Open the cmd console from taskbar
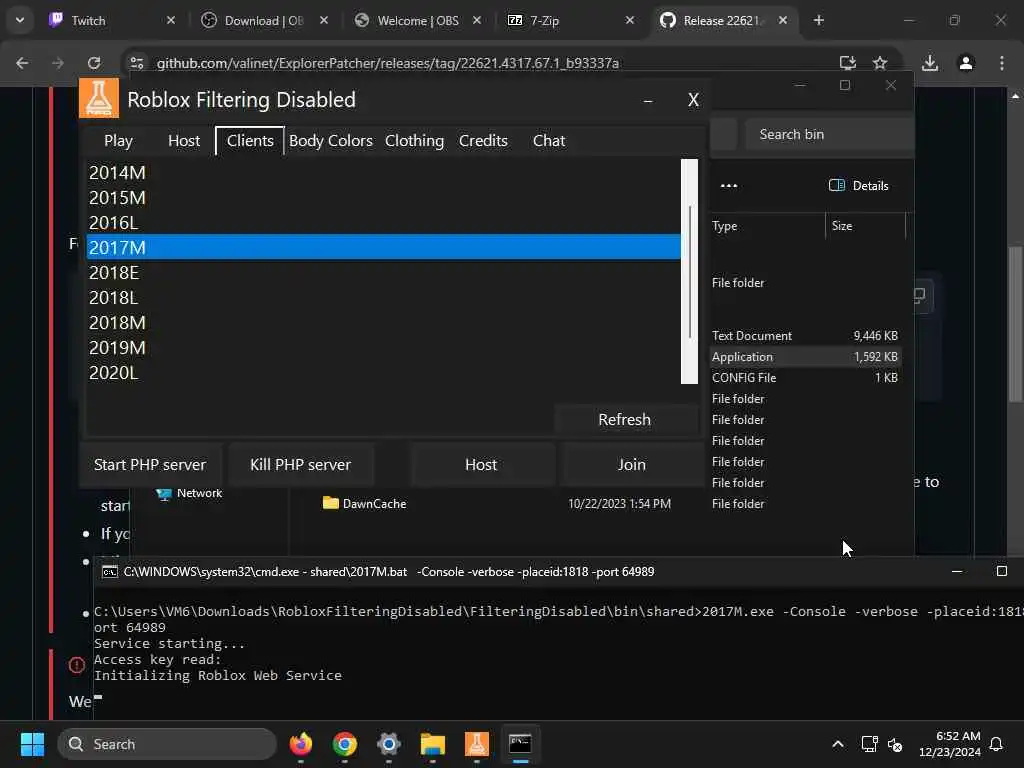The width and height of the screenshot is (1024, 768). pos(520,744)
